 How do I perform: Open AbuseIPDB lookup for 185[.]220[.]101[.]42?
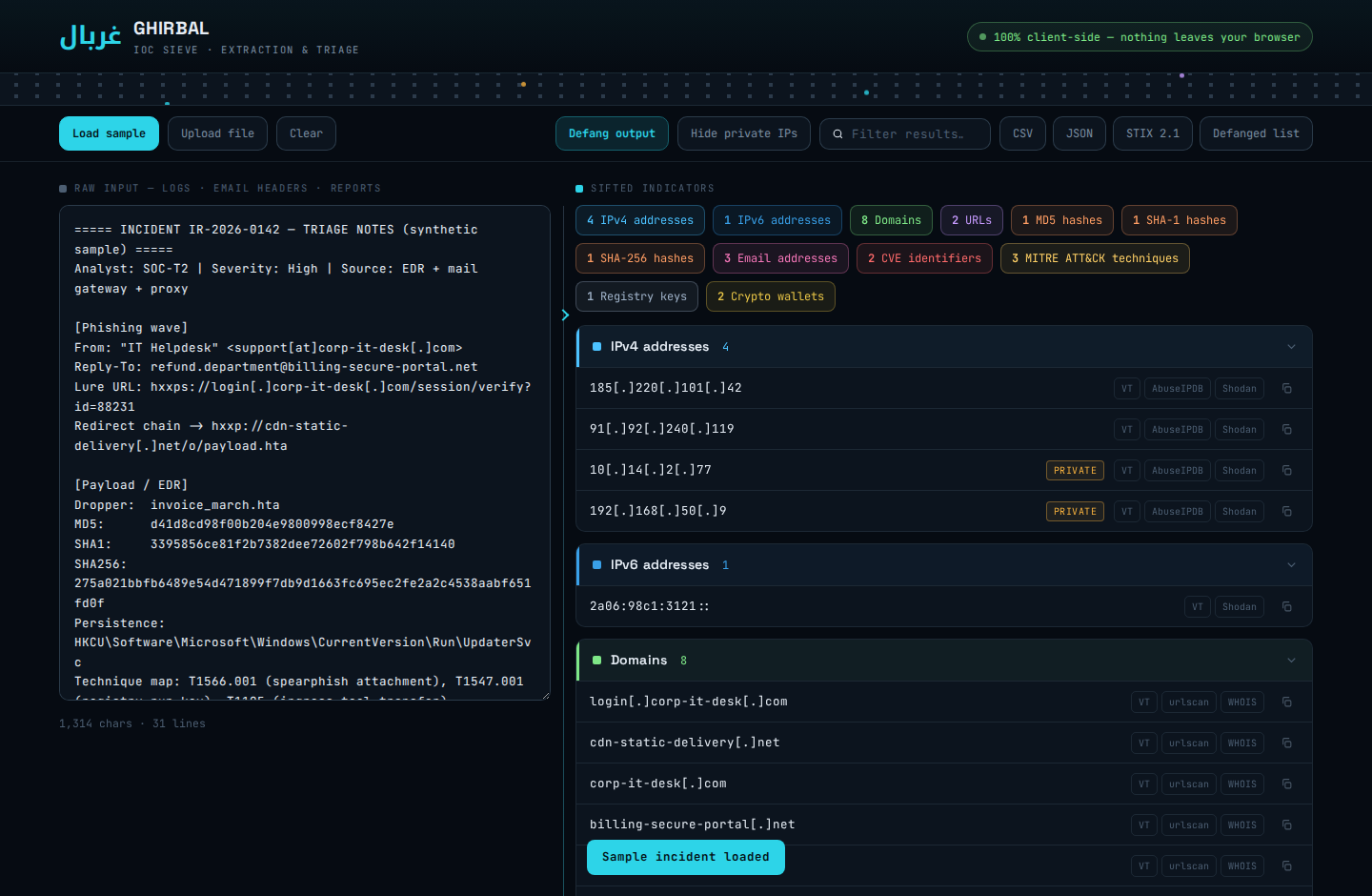point(1177,388)
